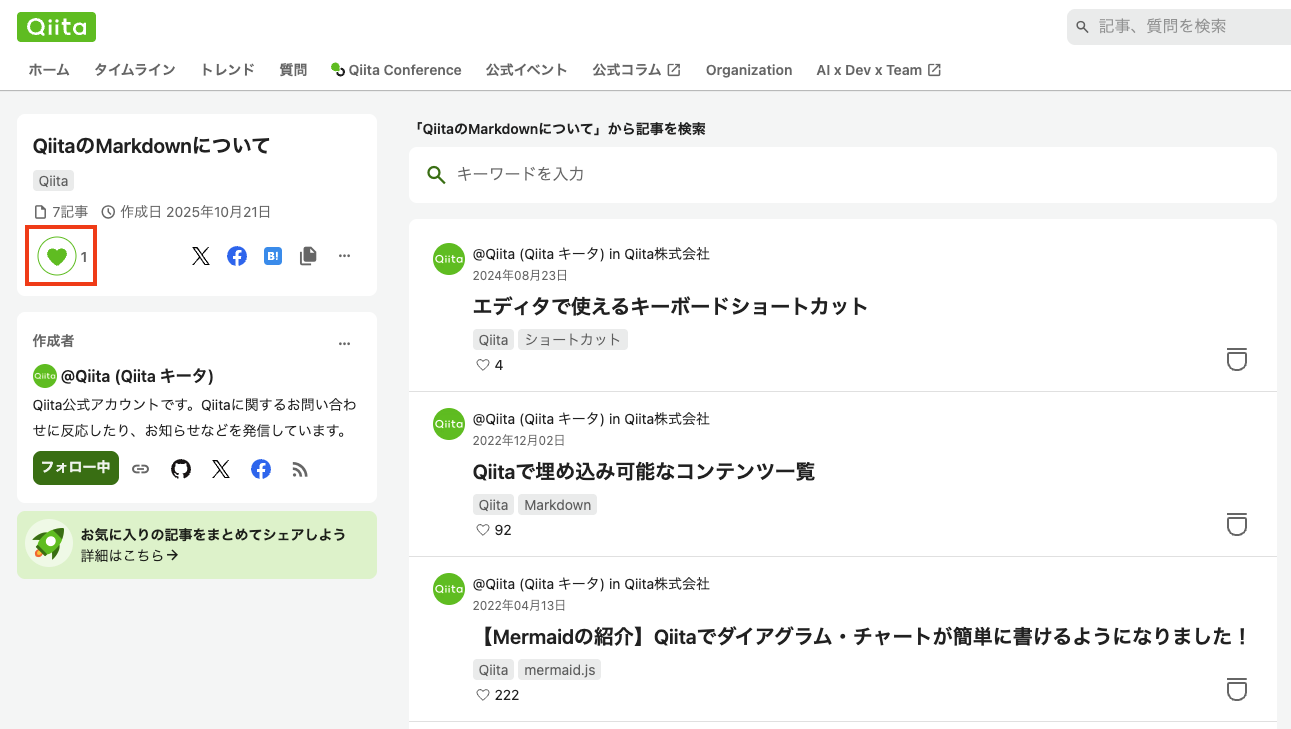
Task: Open more options next to share icons
Action: point(344,256)
